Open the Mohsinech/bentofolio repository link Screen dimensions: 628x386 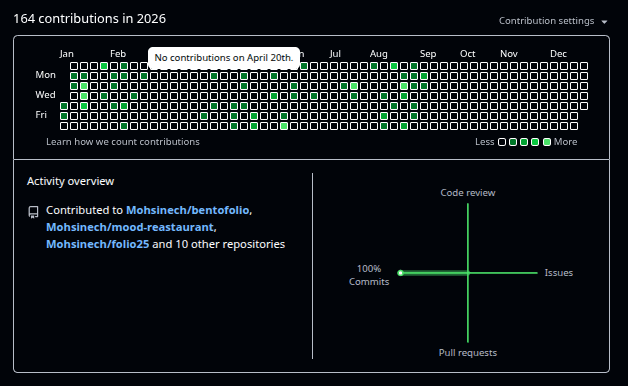[187, 210]
